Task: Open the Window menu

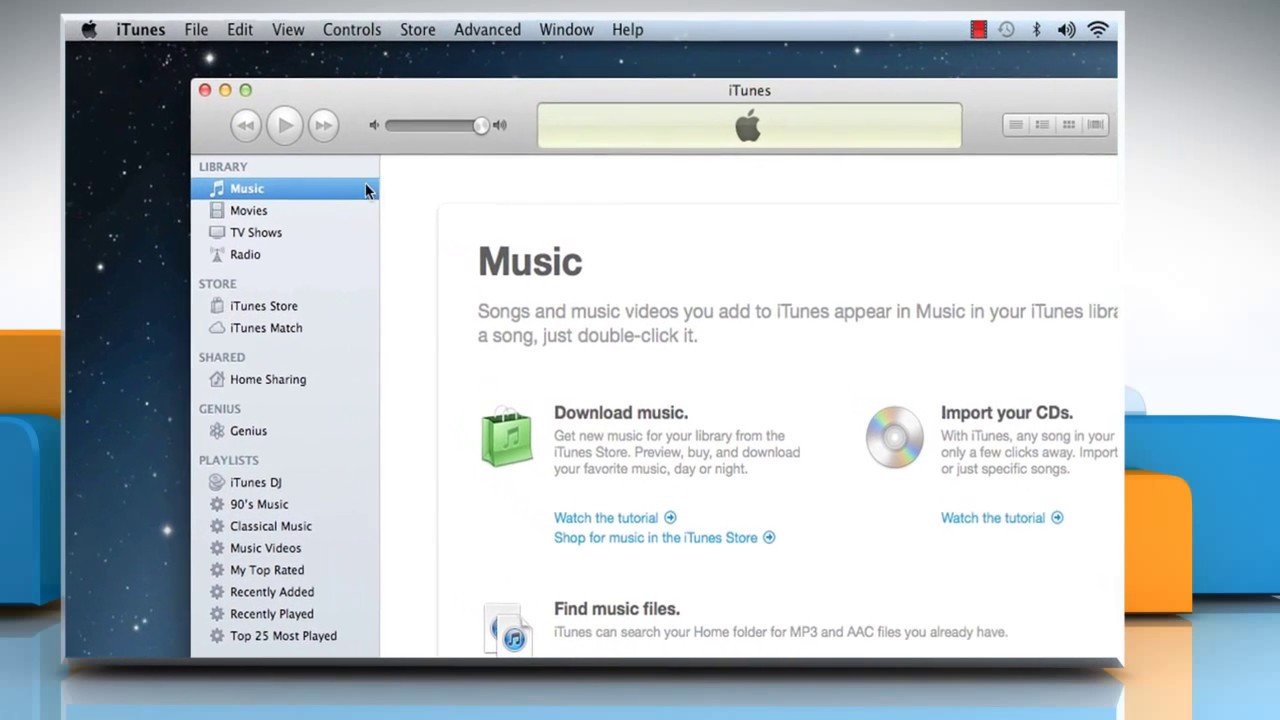Action: coord(566,30)
